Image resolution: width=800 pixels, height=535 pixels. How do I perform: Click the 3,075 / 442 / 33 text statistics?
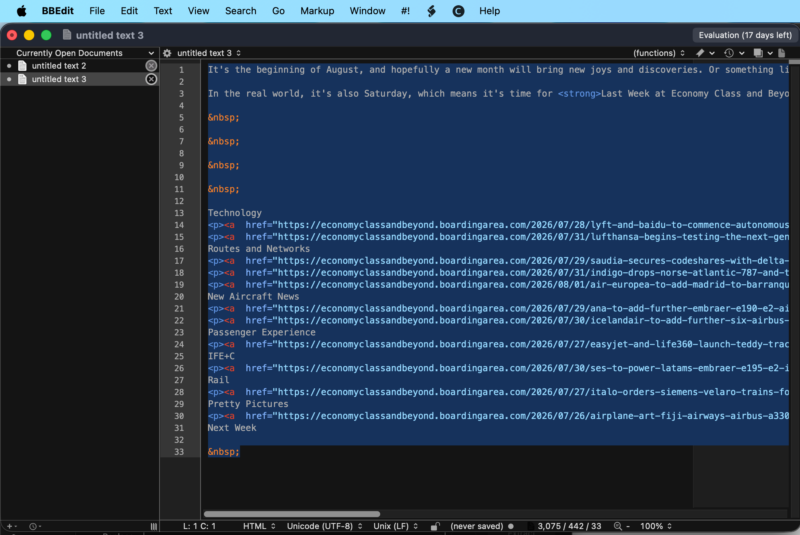pyautogui.click(x=569, y=526)
